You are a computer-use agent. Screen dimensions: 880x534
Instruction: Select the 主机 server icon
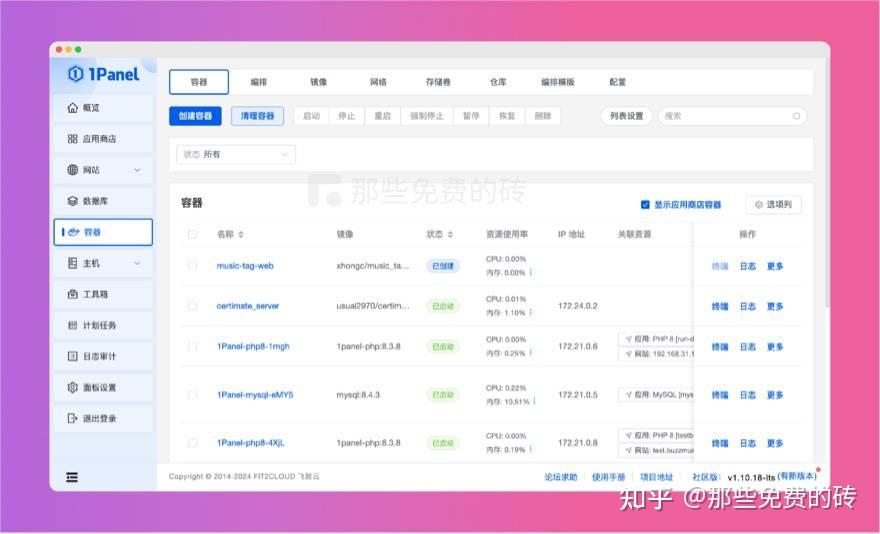click(72, 263)
